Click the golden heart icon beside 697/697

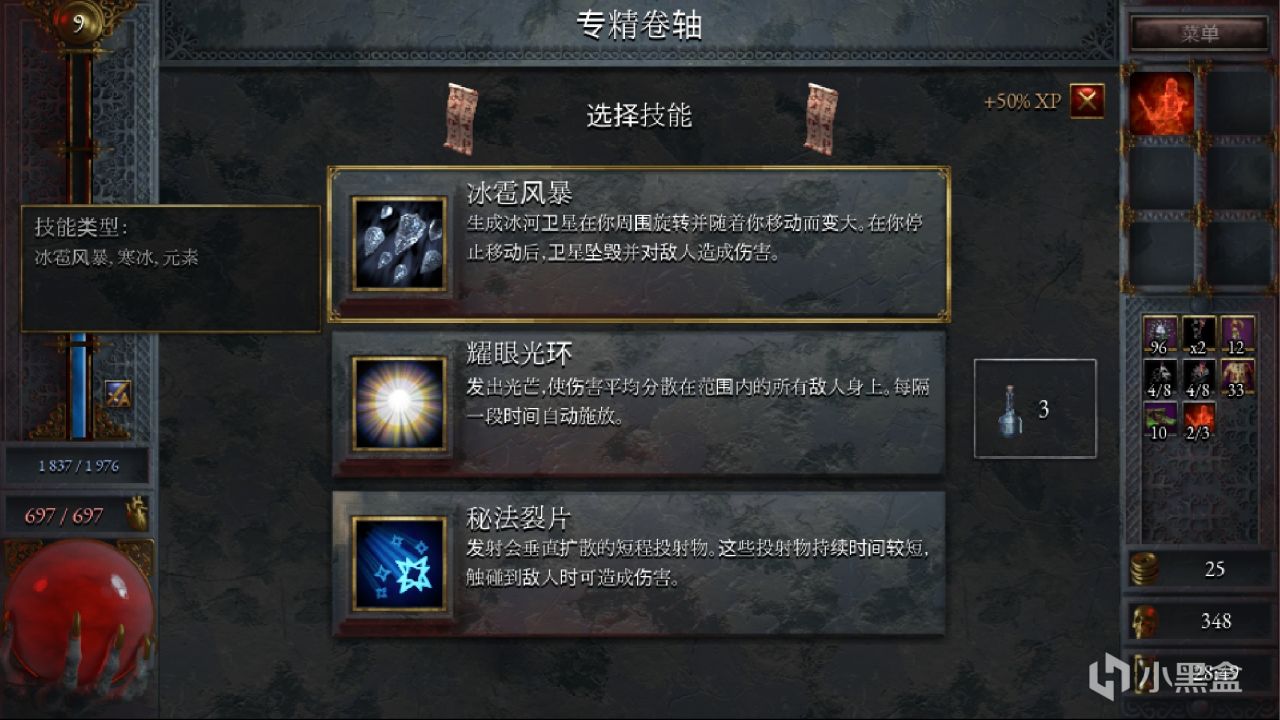coord(136,515)
